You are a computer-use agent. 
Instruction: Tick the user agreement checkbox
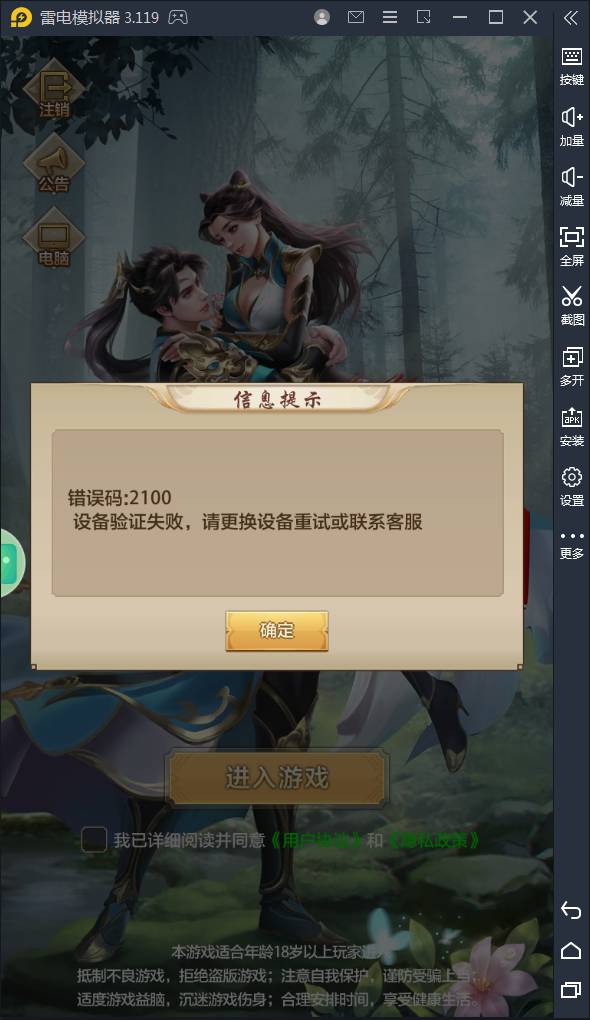point(94,839)
